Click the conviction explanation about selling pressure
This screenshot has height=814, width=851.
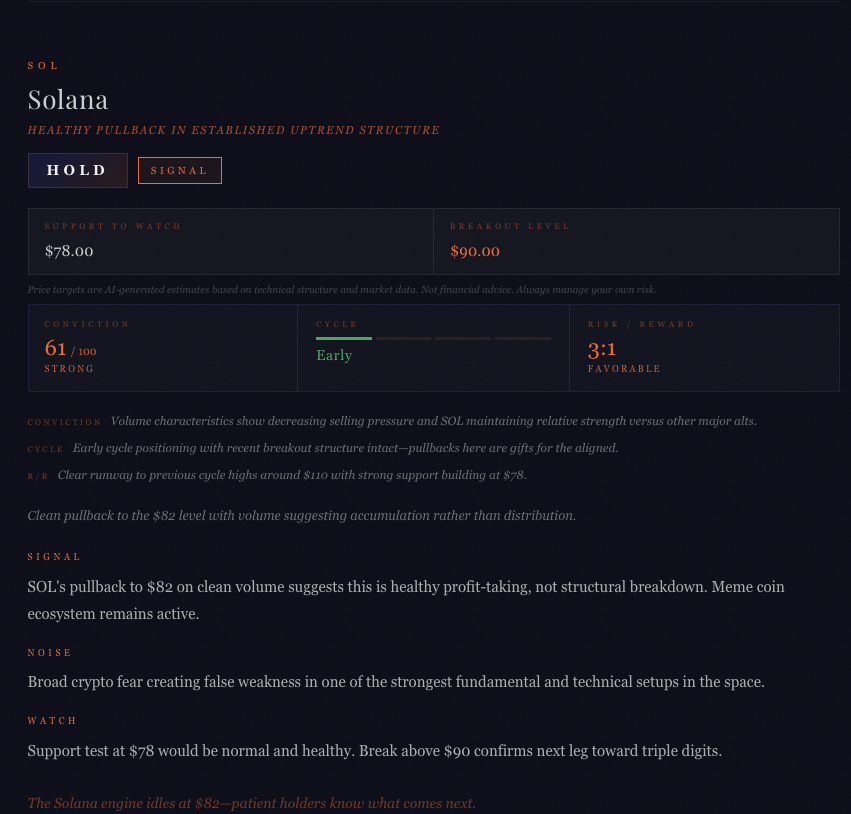click(x=434, y=421)
